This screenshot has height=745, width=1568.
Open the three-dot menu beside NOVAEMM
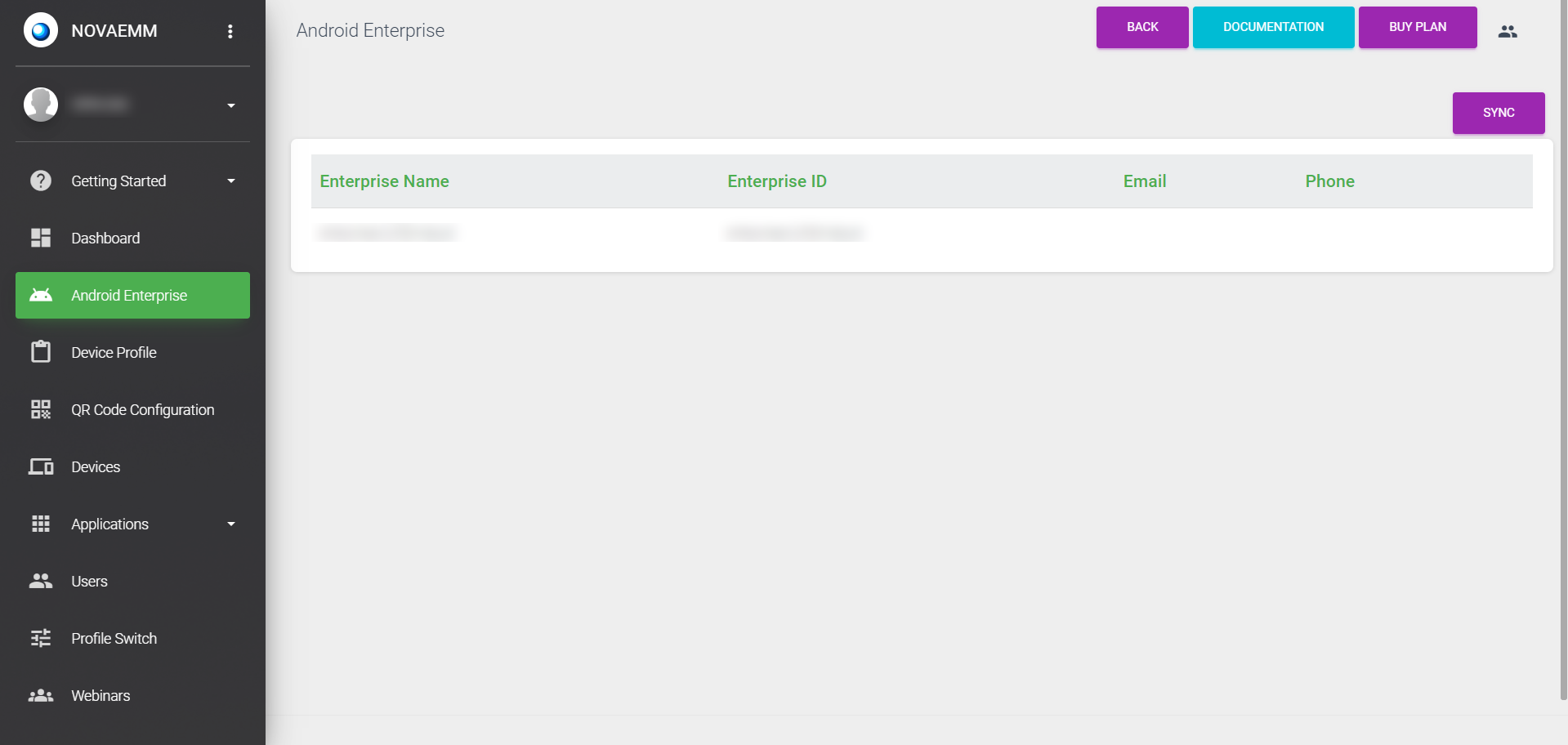pos(230,31)
